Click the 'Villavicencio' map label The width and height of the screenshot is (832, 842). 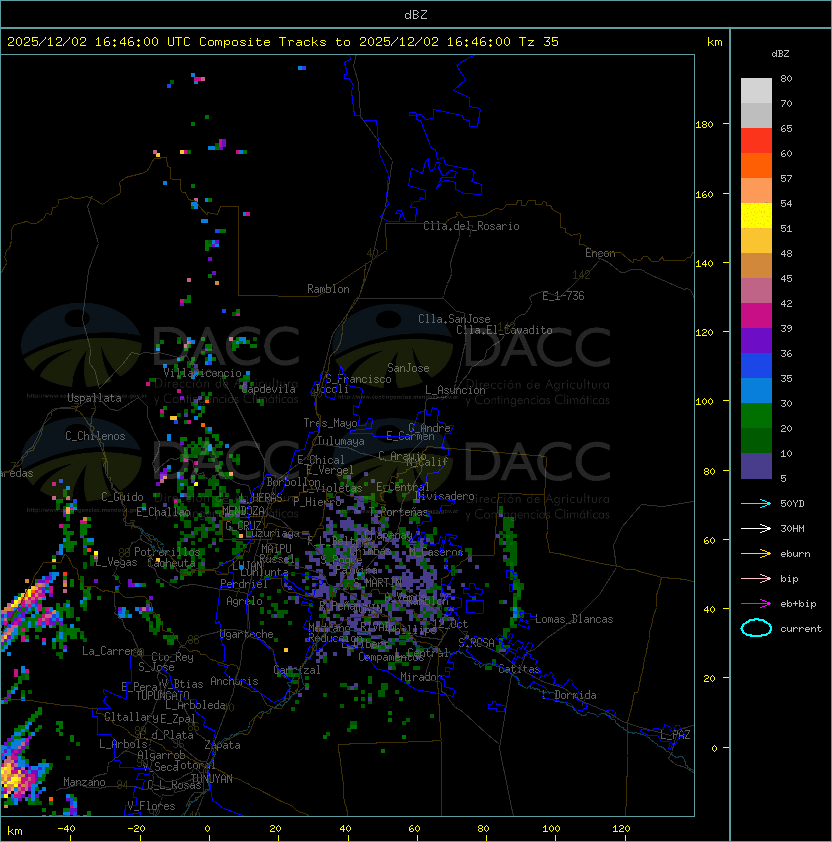click(202, 373)
